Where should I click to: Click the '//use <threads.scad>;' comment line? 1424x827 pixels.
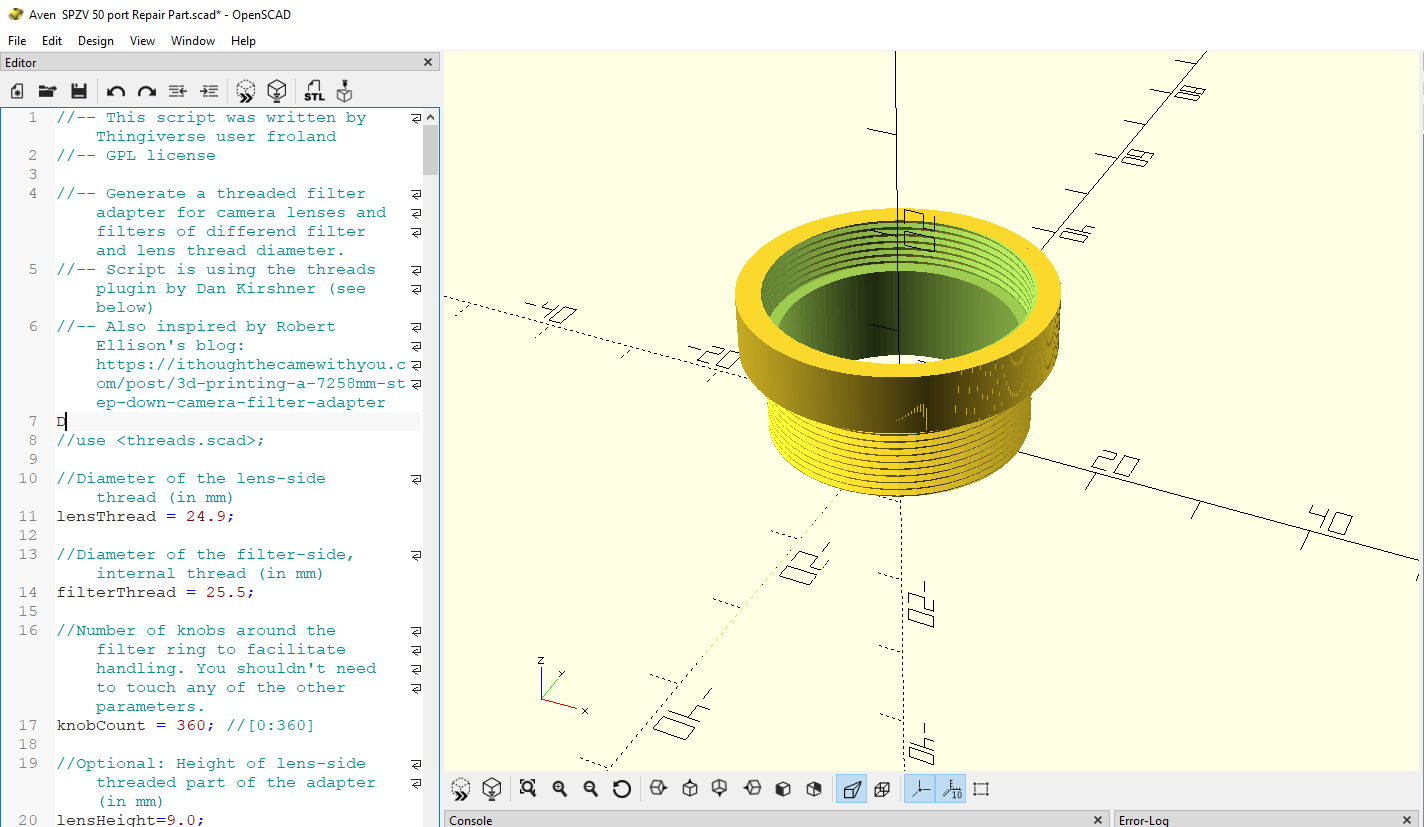pos(161,441)
